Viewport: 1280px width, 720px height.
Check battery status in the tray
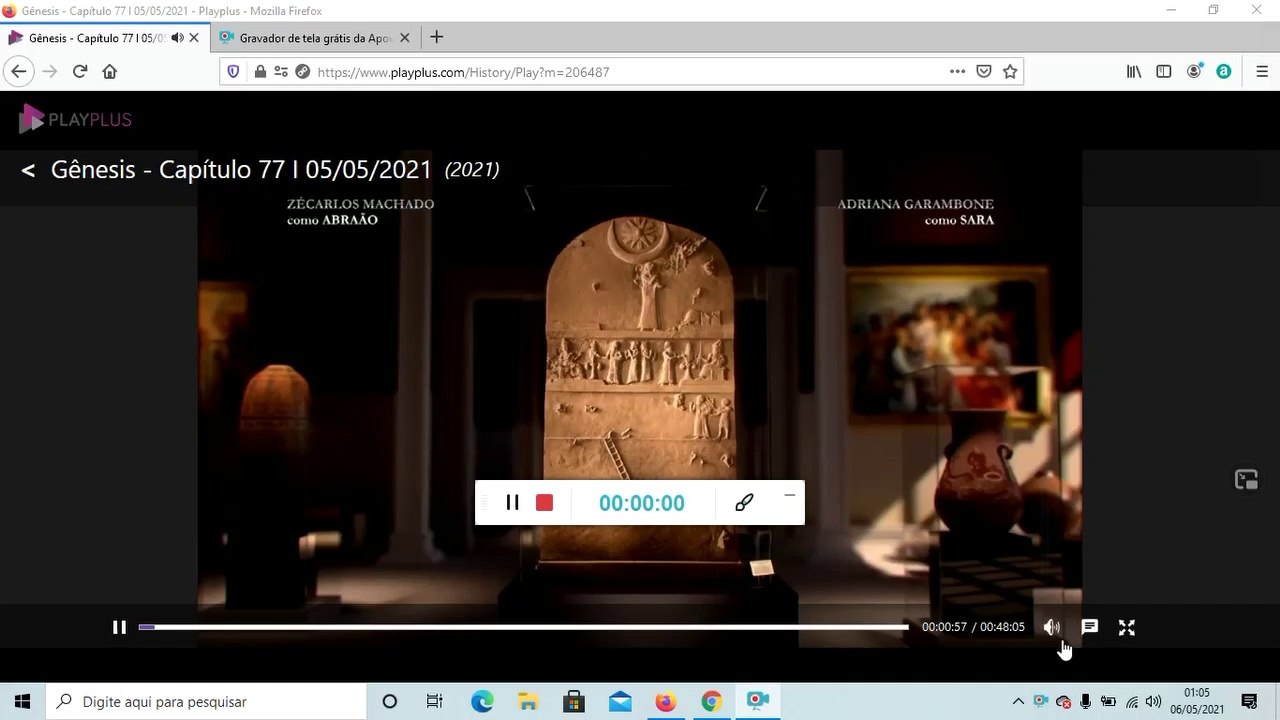point(1108,701)
